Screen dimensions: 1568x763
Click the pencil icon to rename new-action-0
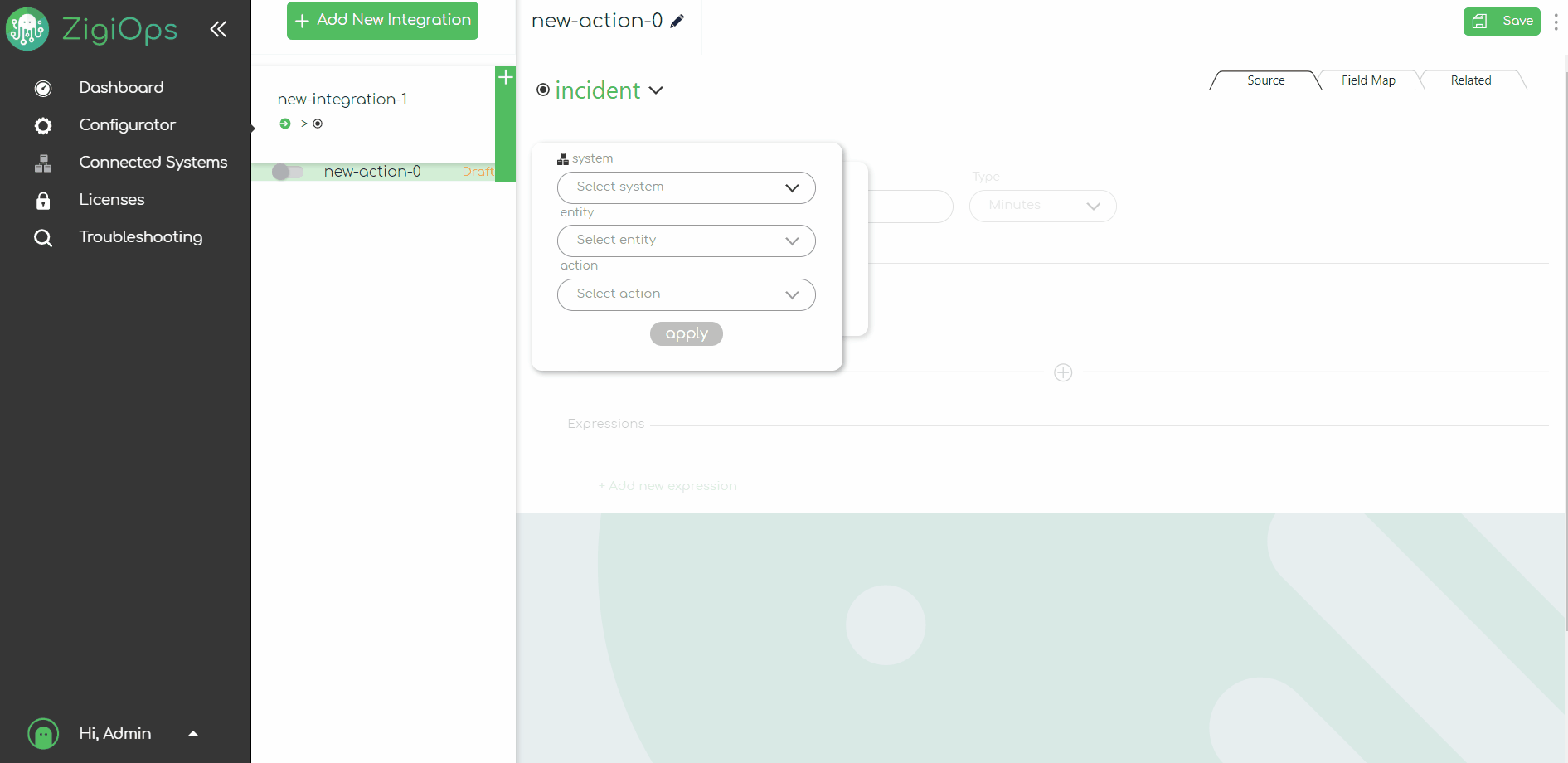677,22
